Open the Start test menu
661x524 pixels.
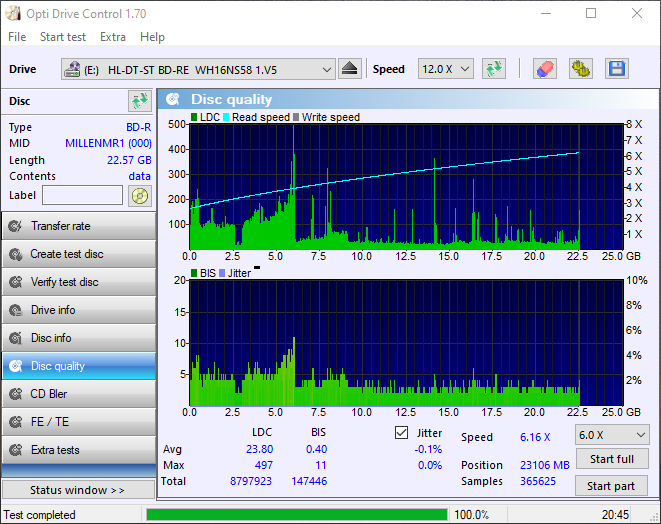pyautogui.click(x=63, y=37)
